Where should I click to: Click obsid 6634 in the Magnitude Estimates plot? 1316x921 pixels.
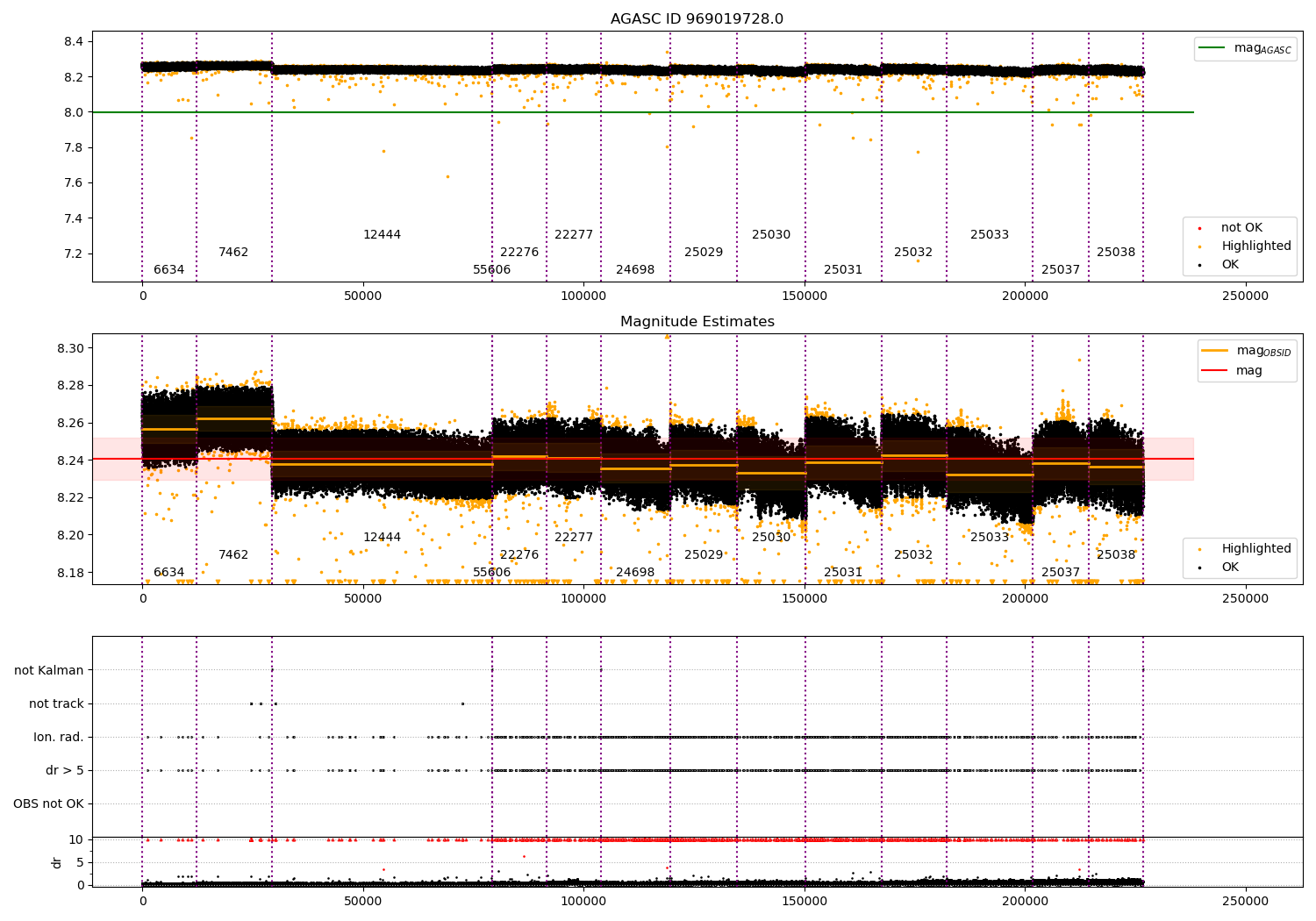pos(169,573)
